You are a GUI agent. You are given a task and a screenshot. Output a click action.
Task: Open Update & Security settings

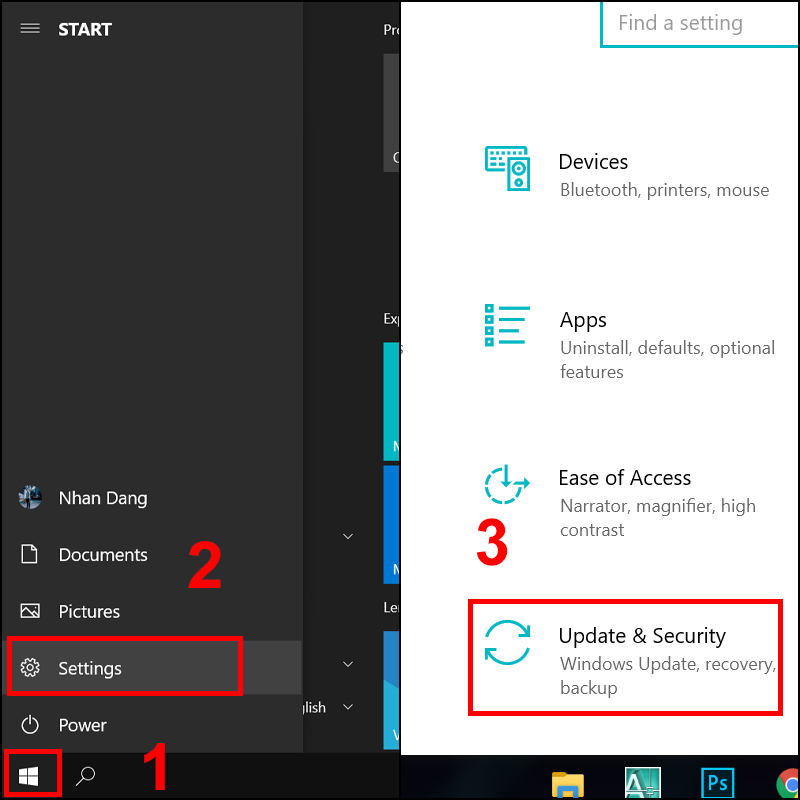[x=626, y=658]
